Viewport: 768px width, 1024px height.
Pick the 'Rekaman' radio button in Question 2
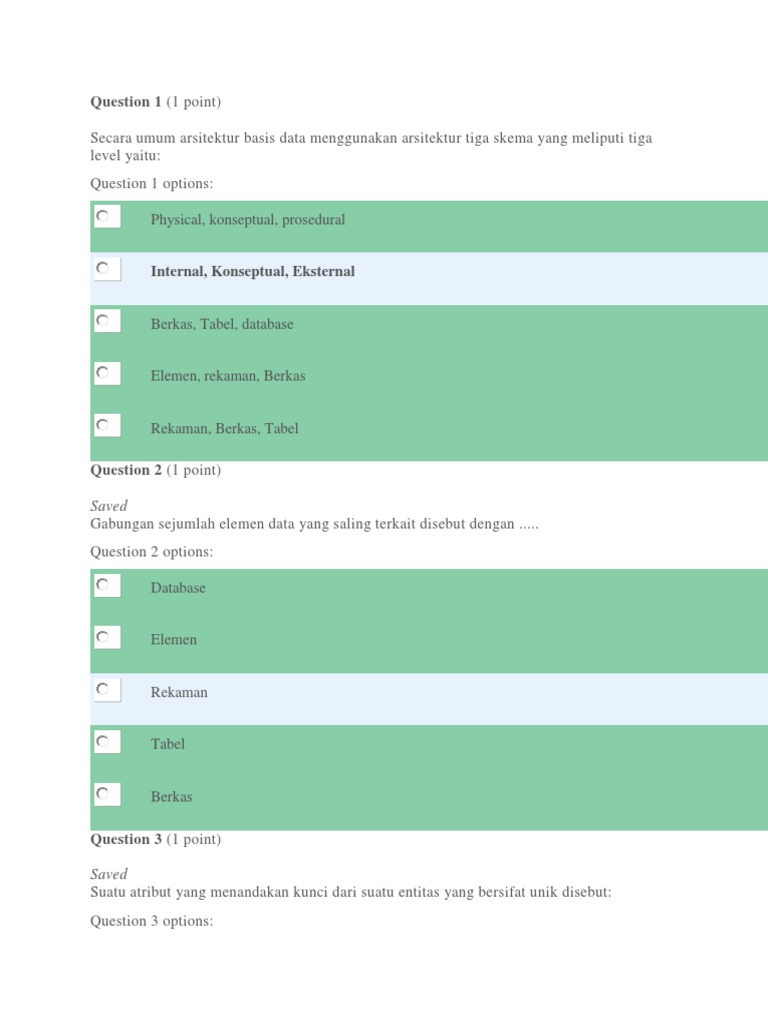103,689
